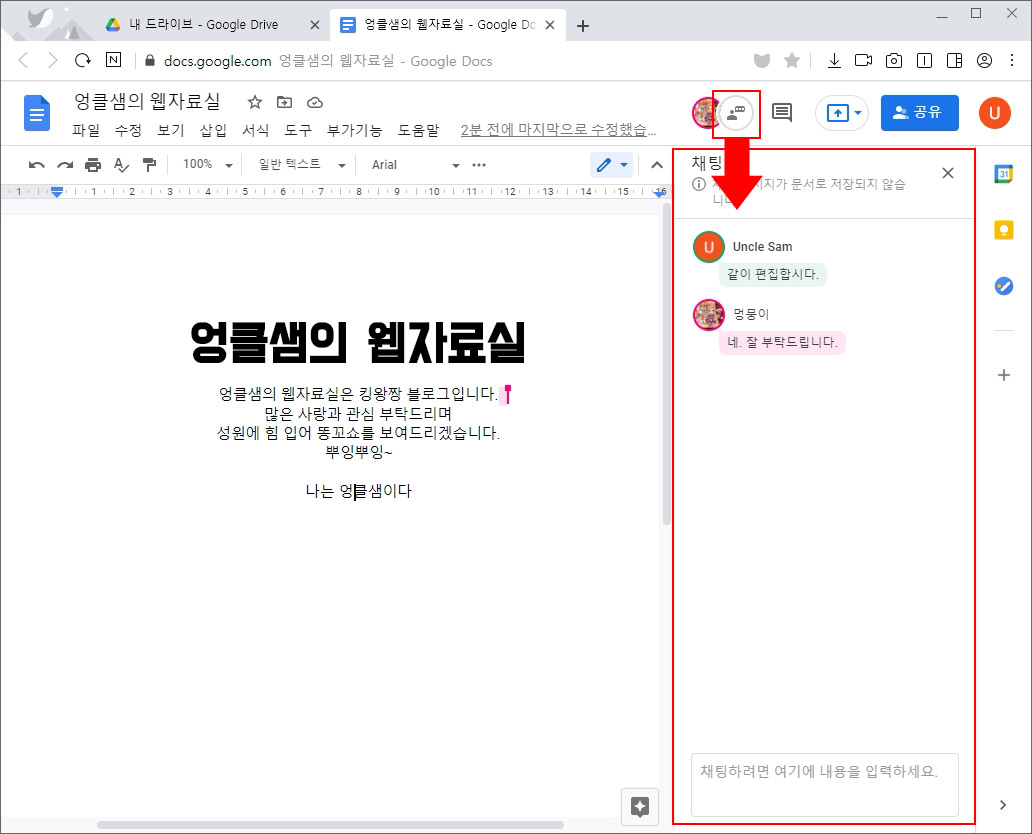
Task: Click the blue 공유 share button
Action: pos(919,113)
